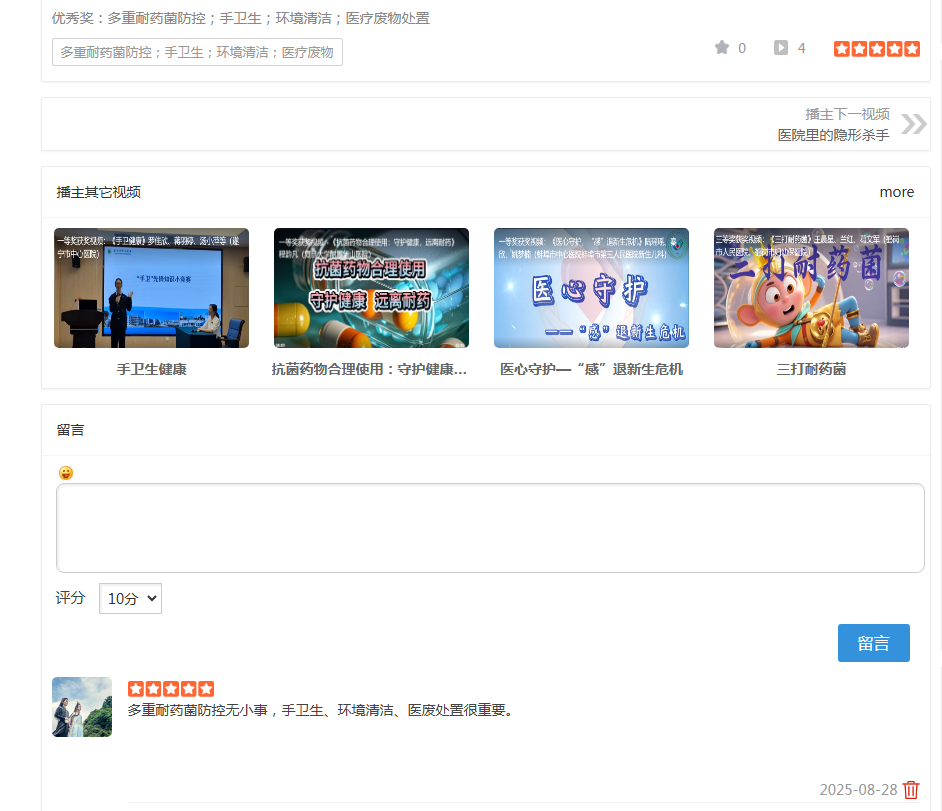Open the 手卫生健康 video thumbnail
Viewport: 942px width, 811px height.
point(151,287)
